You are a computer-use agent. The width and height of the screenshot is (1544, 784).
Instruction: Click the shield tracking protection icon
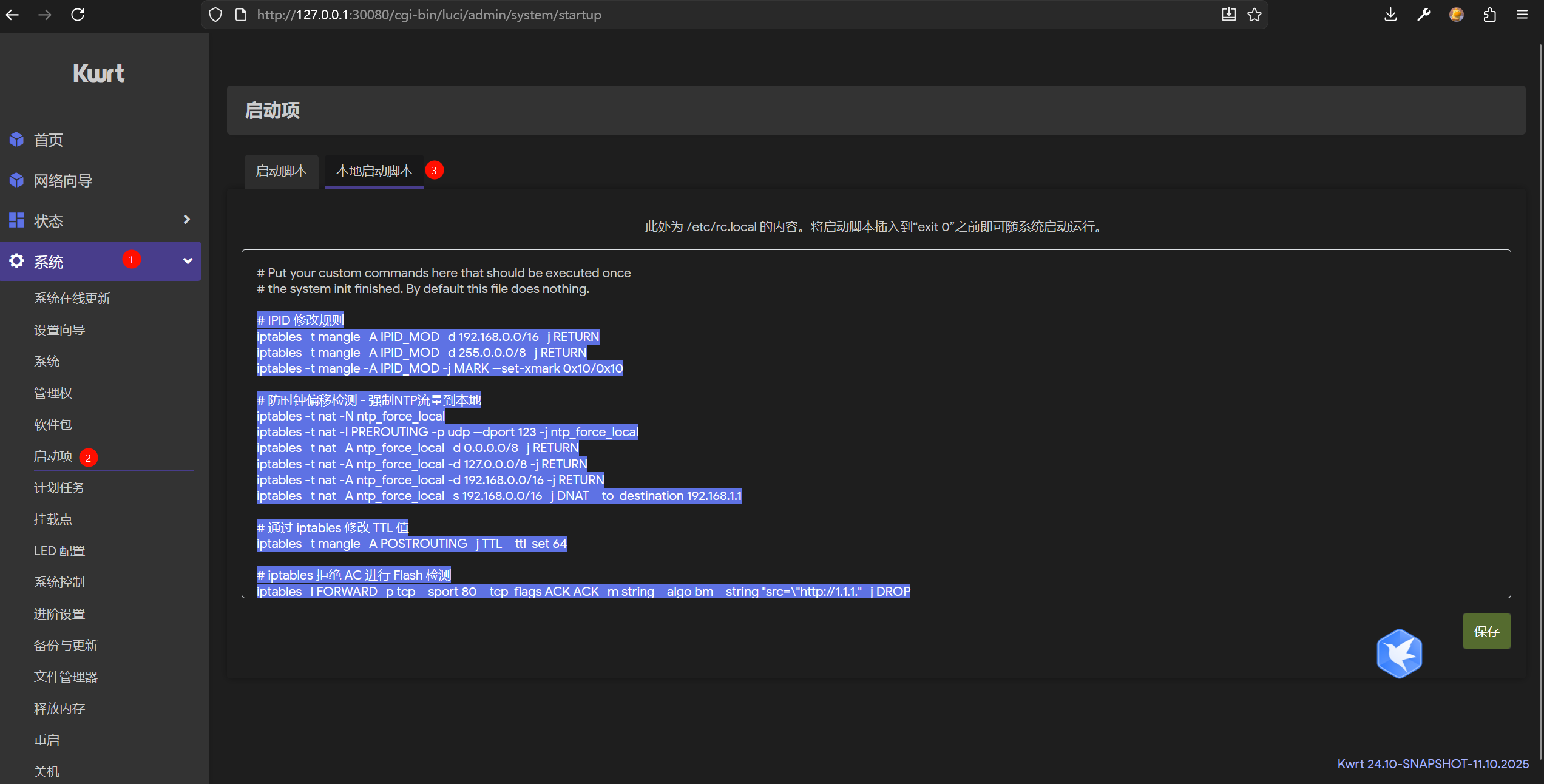click(215, 15)
